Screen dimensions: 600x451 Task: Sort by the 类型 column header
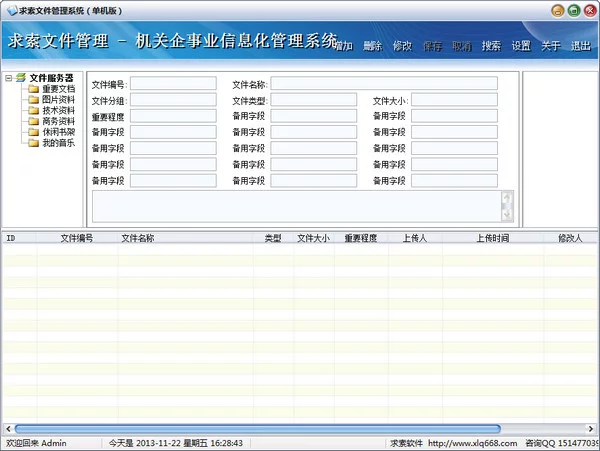(x=273, y=238)
